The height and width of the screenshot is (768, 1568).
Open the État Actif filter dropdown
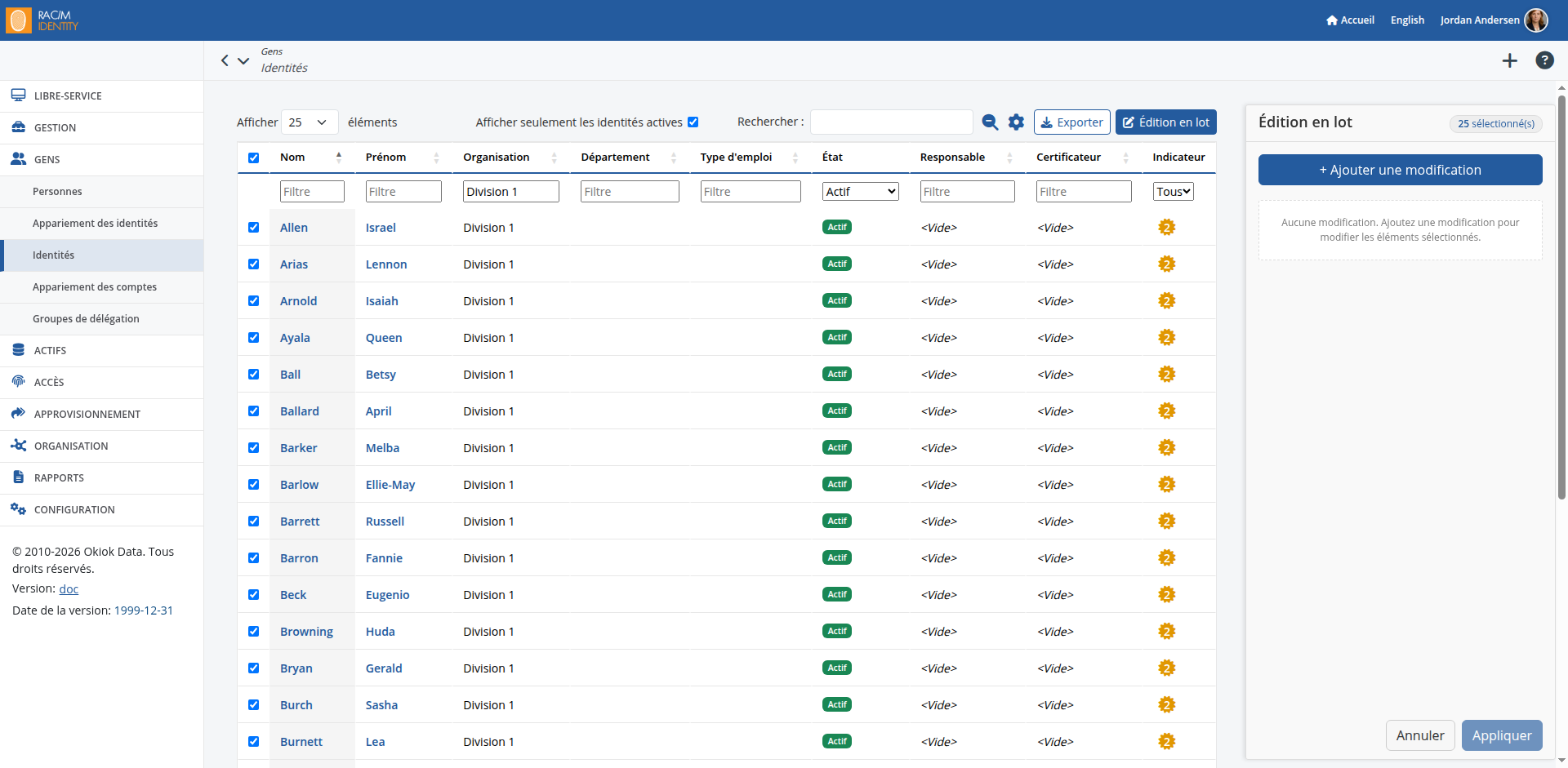pyautogui.click(x=861, y=192)
